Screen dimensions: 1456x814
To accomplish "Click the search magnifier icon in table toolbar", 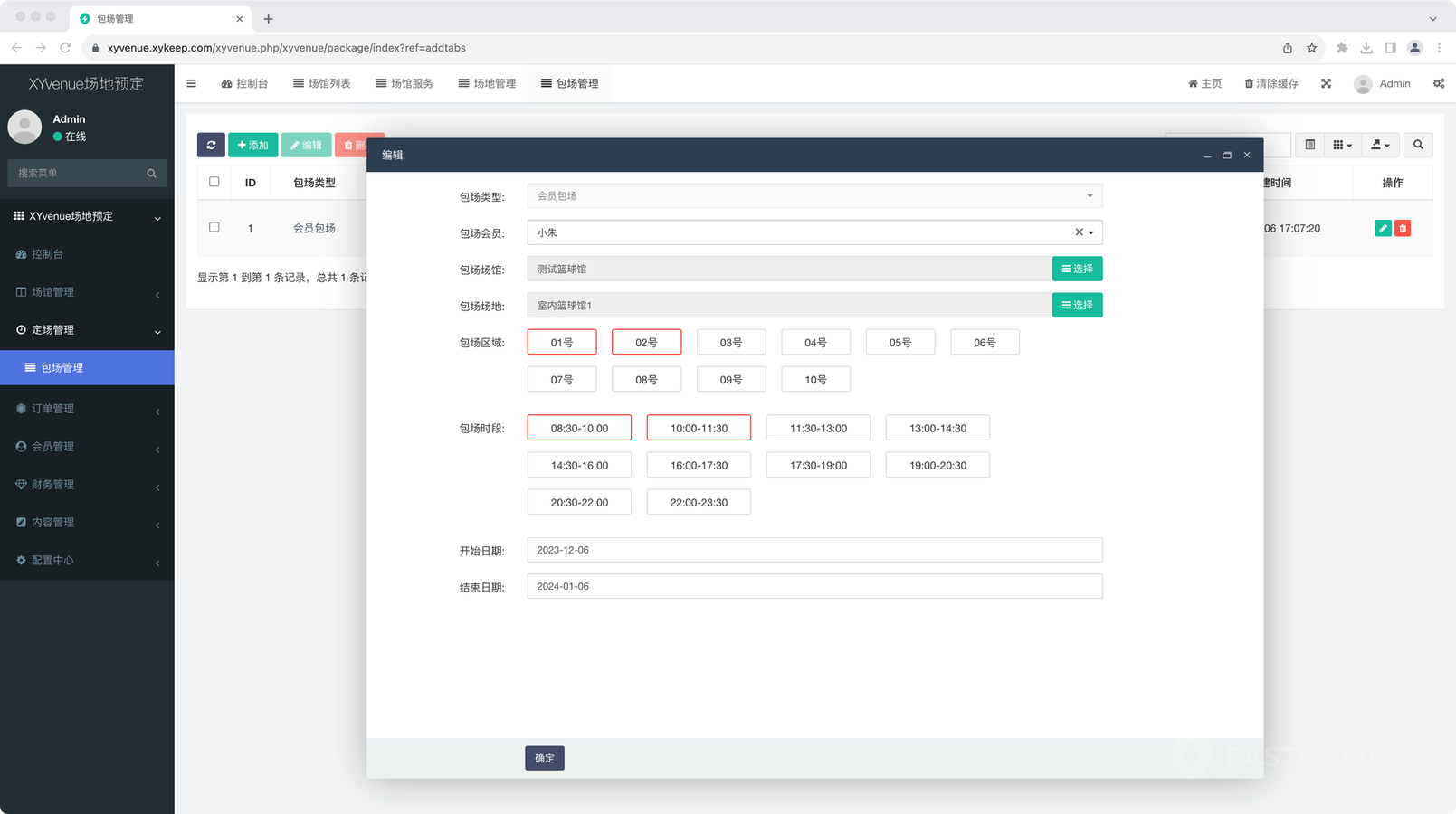I will click(1418, 145).
